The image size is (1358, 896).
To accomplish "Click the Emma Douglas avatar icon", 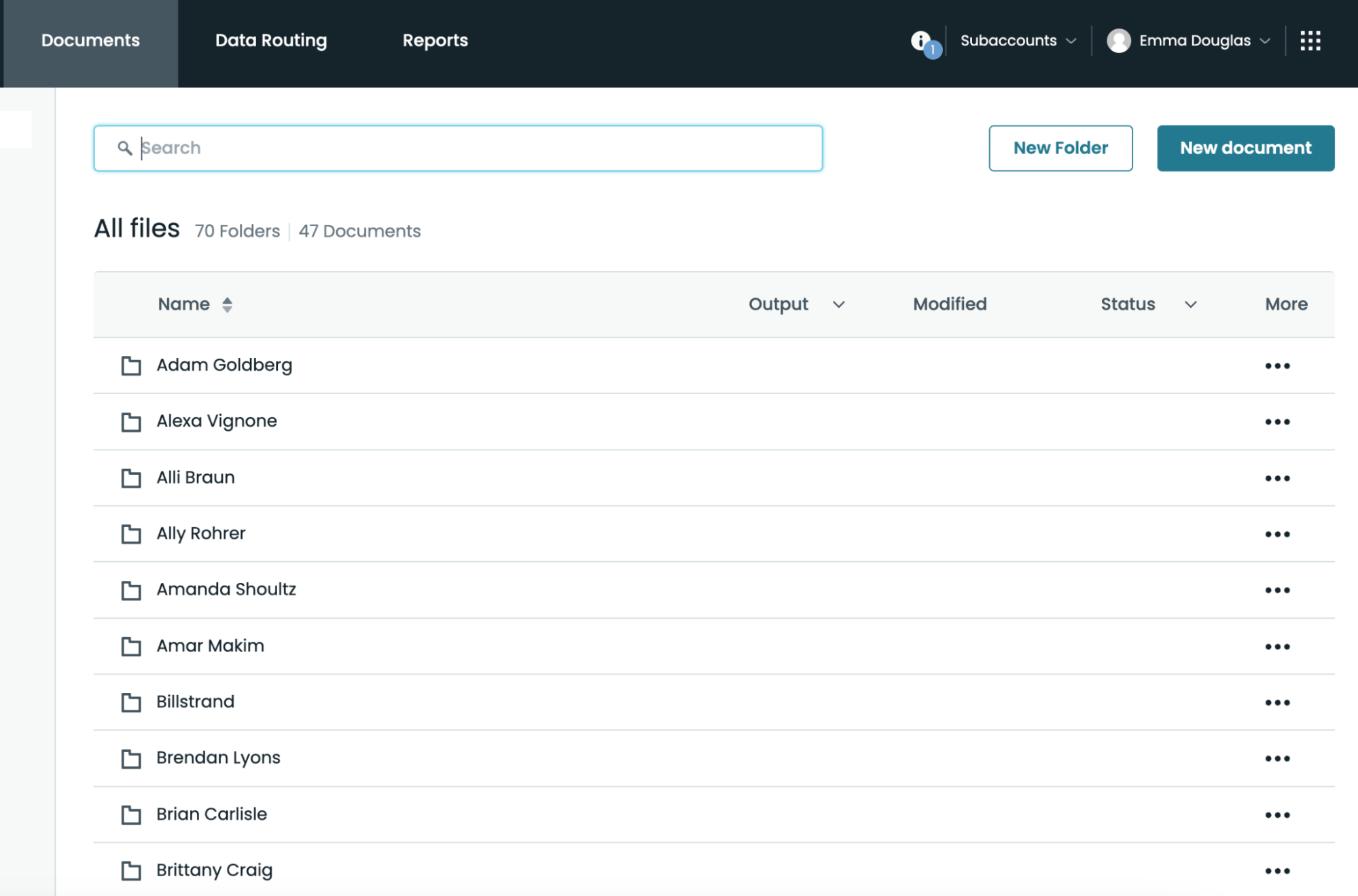I will pos(1118,41).
